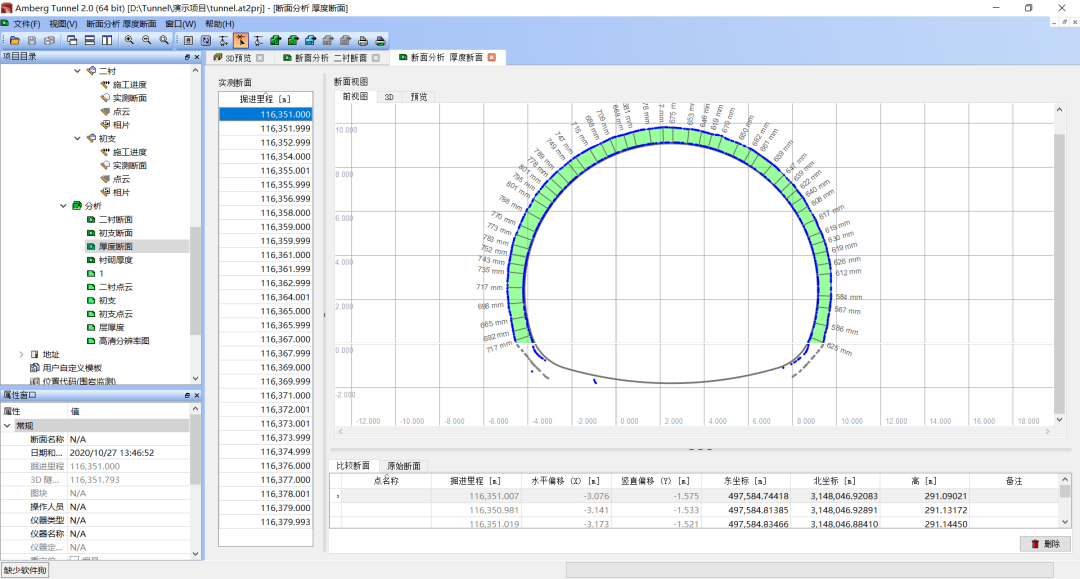Viewport: 1080px width, 579px height.
Task: Open the 帮助(H) menu
Action: click(220, 24)
